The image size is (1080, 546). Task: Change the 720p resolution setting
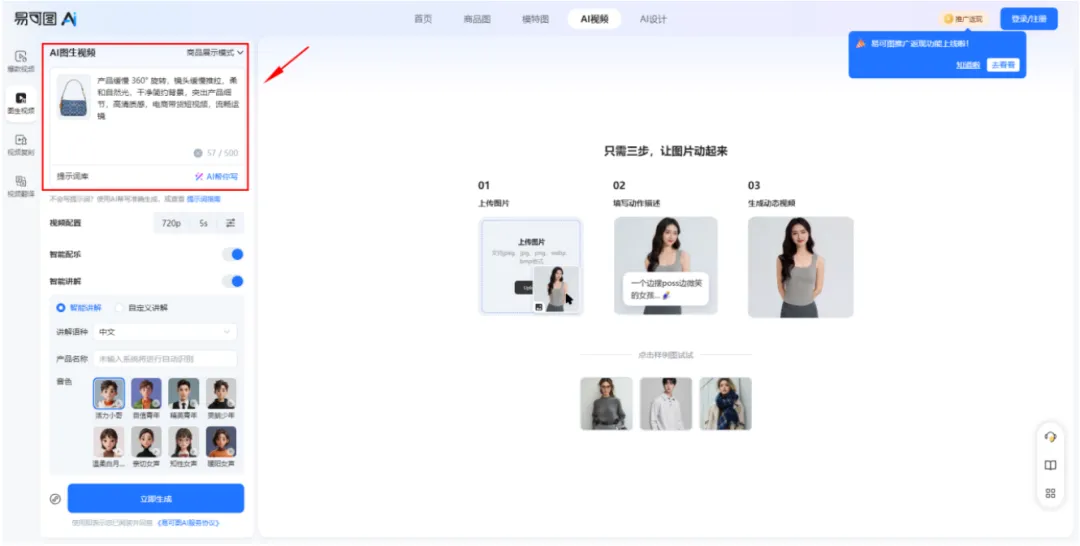click(172, 223)
